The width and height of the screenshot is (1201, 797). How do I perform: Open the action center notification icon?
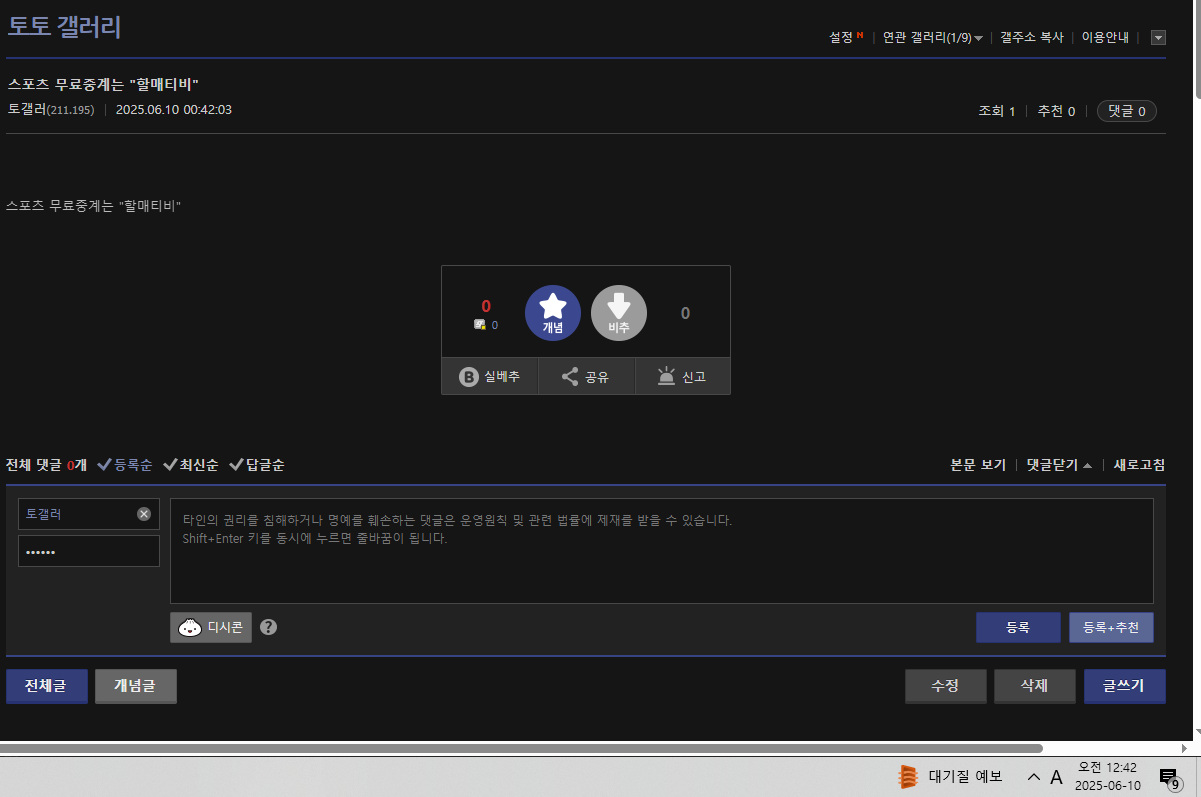click(x=1168, y=777)
